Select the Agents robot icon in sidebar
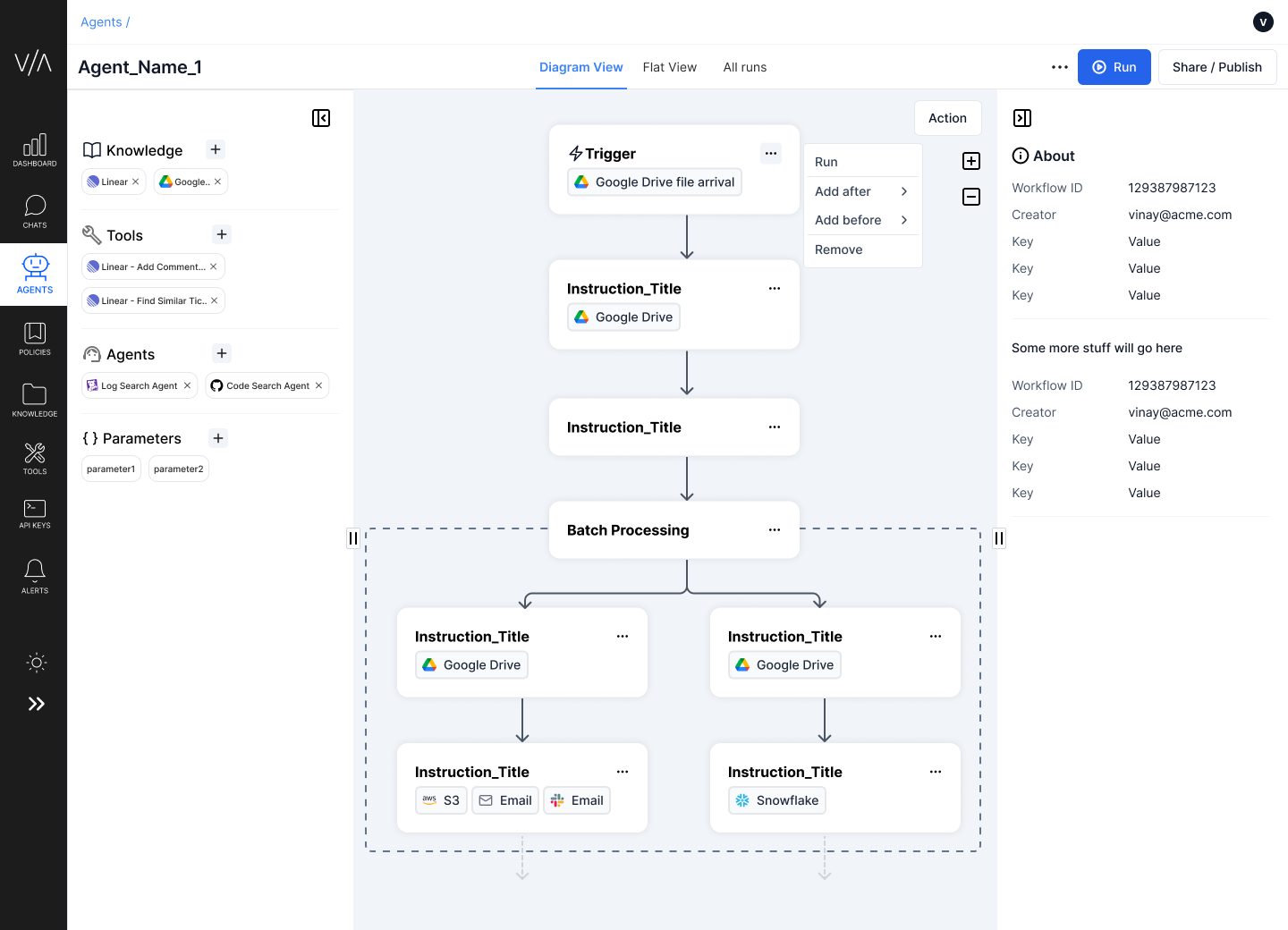 pyautogui.click(x=34, y=273)
